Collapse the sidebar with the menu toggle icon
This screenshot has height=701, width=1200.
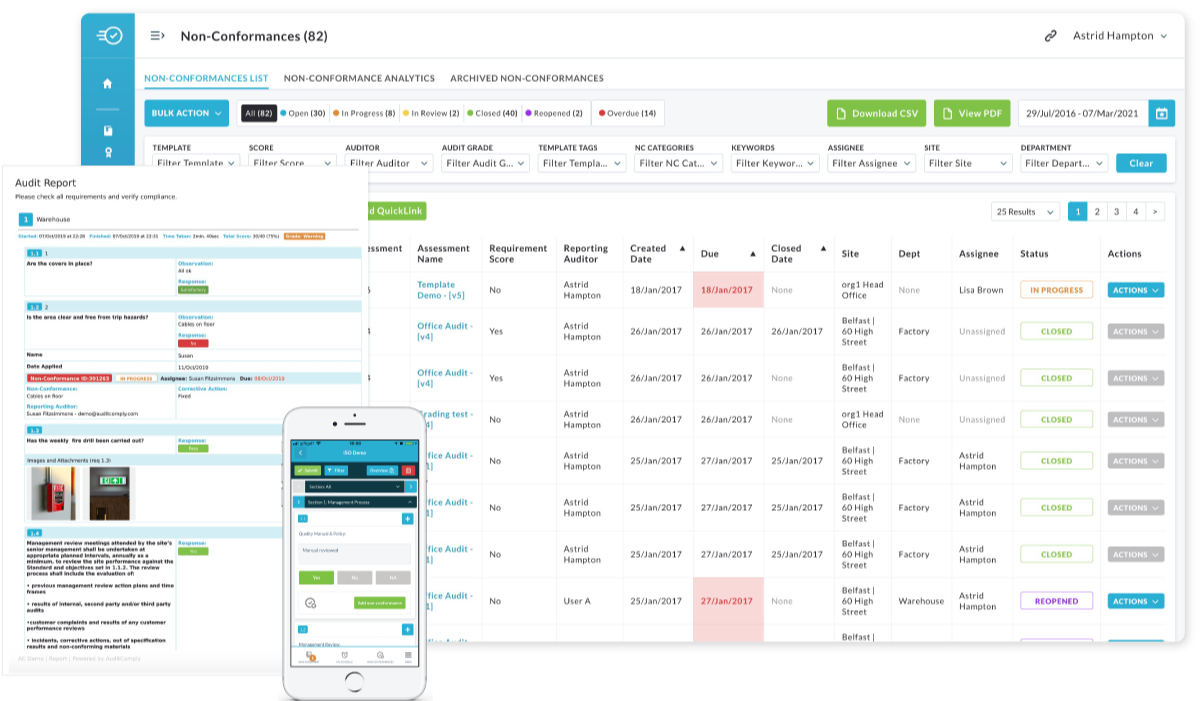click(157, 36)
